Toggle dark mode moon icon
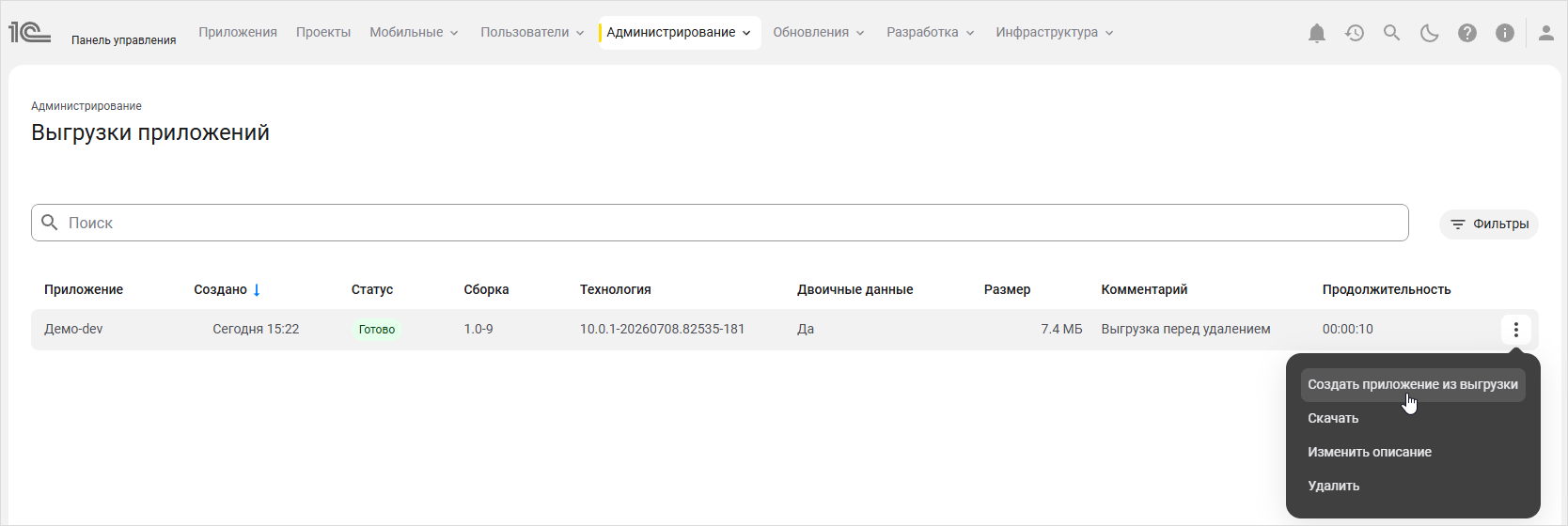The width and height of the screenshot is (1568, 526). [1430, 33]
